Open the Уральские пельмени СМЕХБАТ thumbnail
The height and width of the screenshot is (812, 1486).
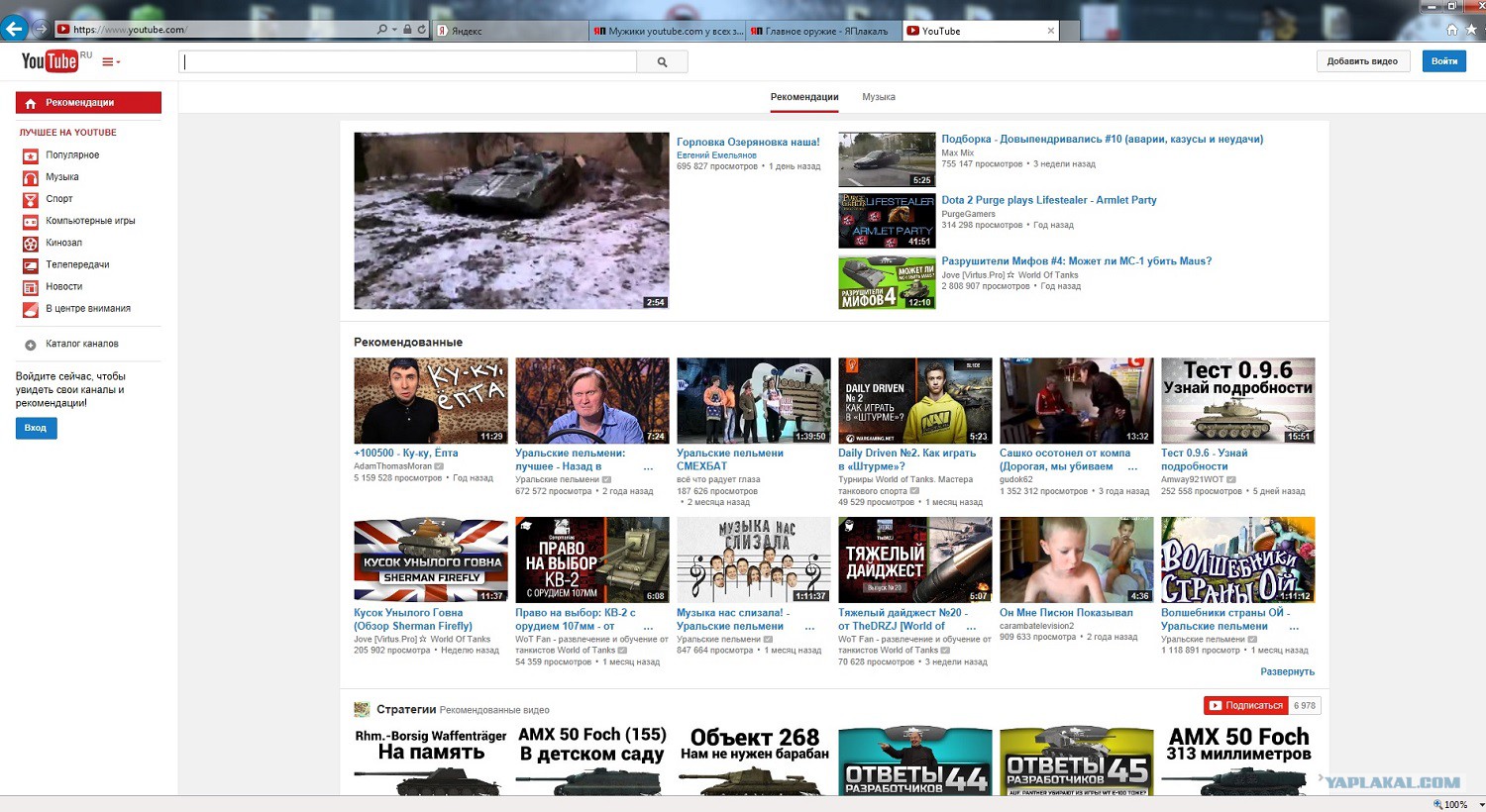coord(754,401)
